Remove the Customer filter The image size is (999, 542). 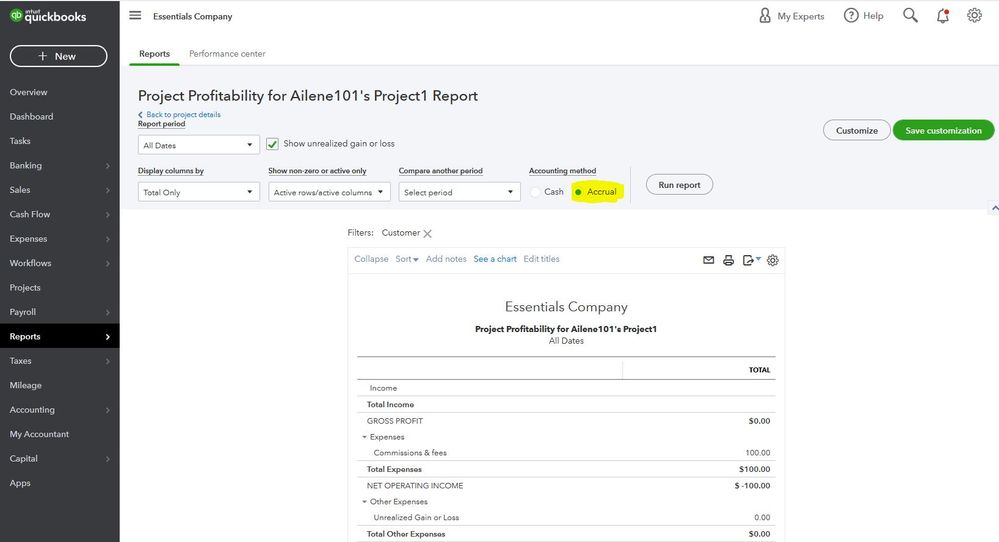[428, 234]
